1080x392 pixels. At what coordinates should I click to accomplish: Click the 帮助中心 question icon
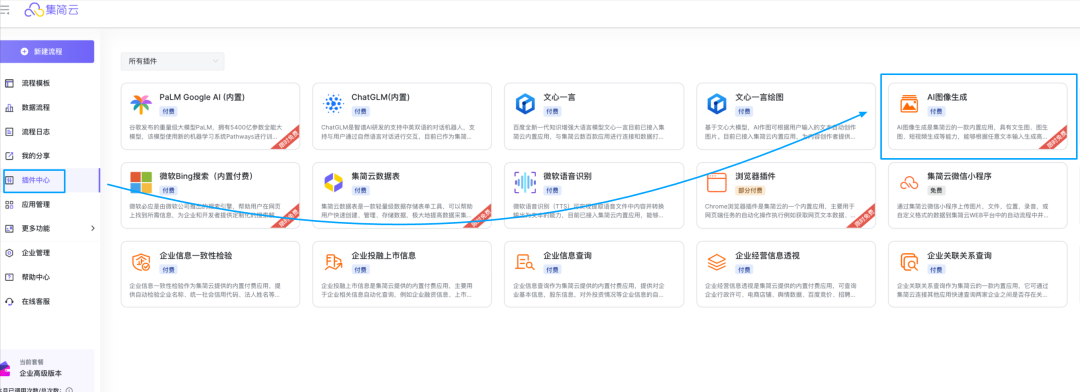point(10,277)
